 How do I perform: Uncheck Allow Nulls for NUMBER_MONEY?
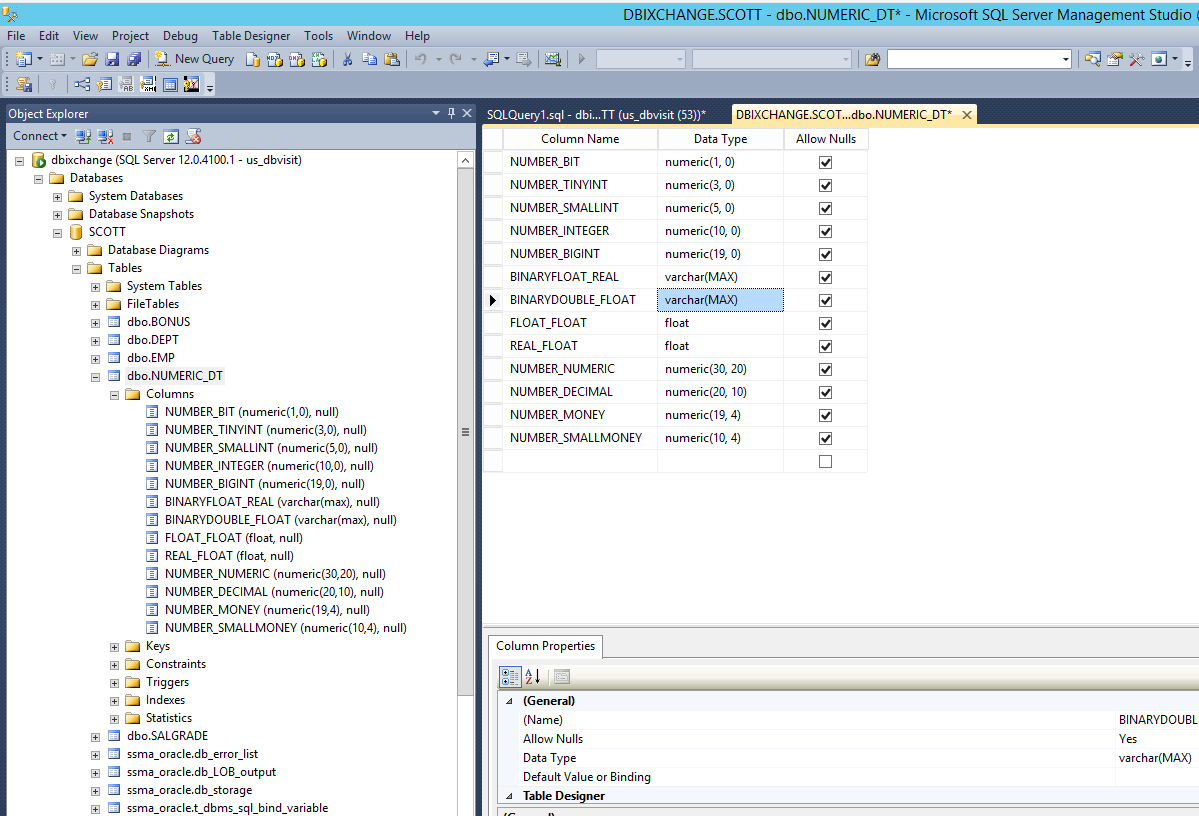point(825,415)
